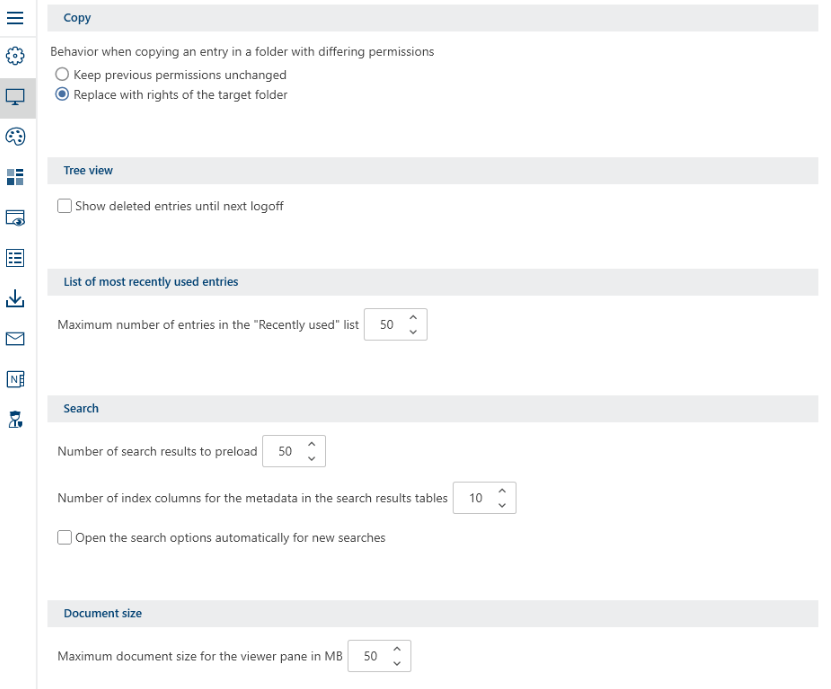Image resolution: width=831 pixels, height=689 pixels.
Task: Open the gear settings section
Action: click(15, 56)
